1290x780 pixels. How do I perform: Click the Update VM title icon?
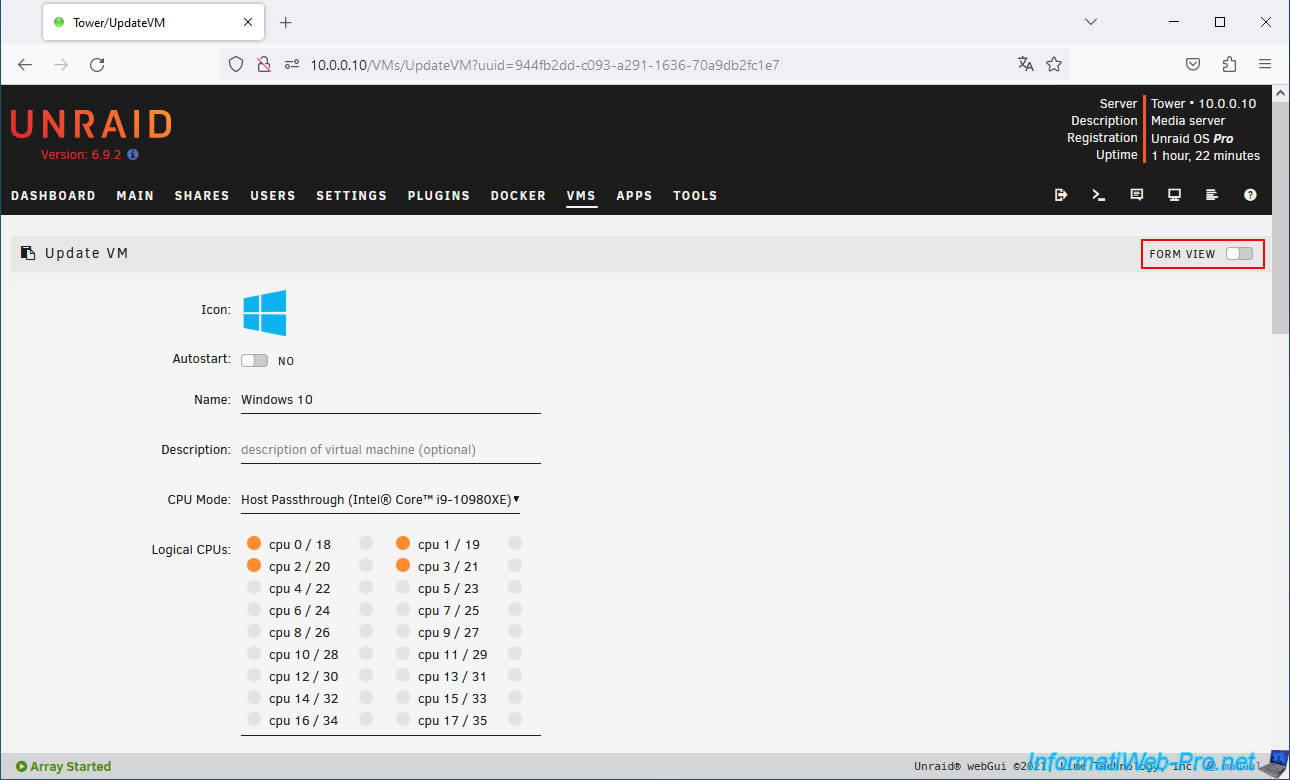(x=28, y=254)
